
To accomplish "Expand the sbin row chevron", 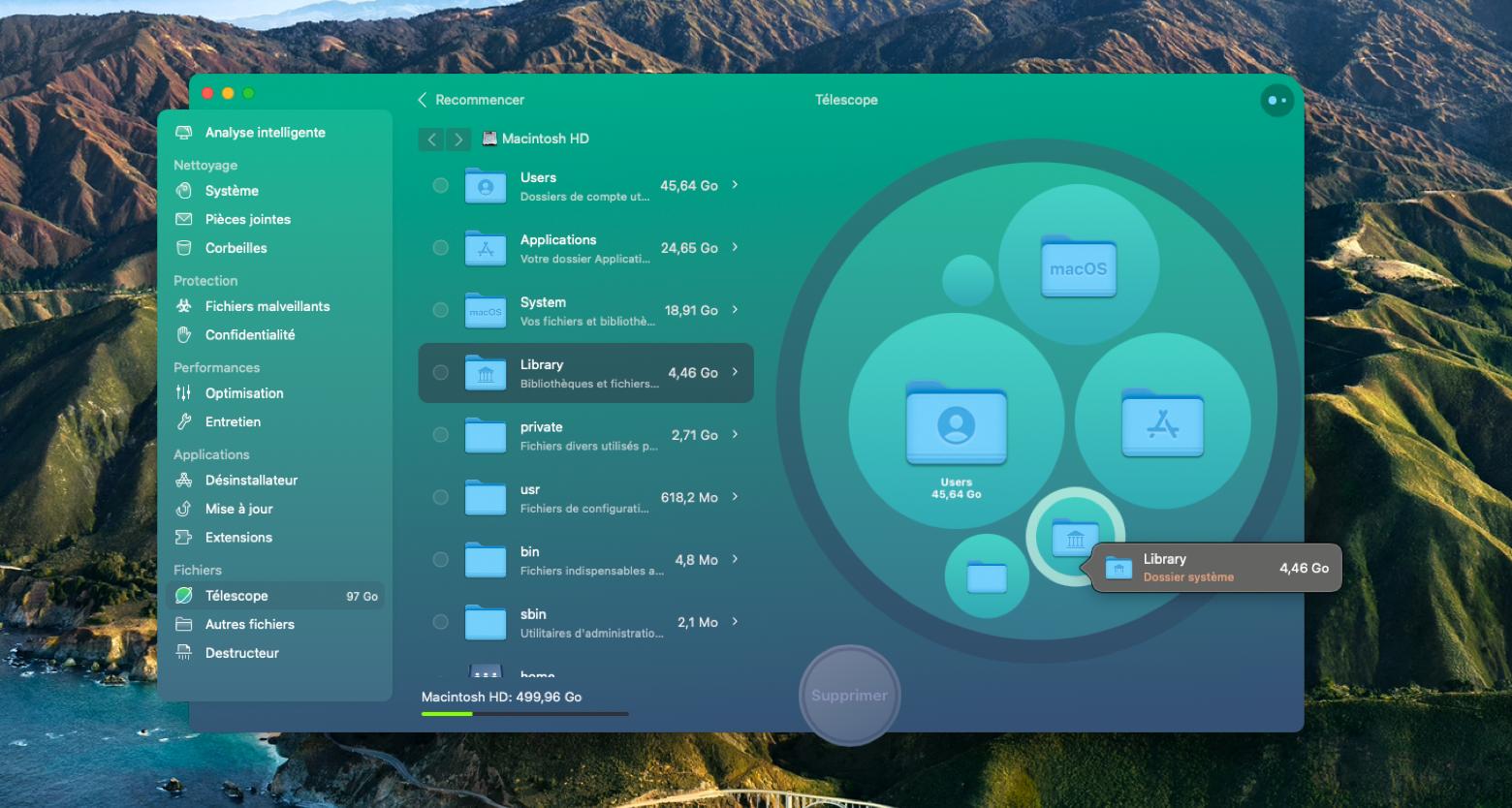I will [x=735, y=621].
